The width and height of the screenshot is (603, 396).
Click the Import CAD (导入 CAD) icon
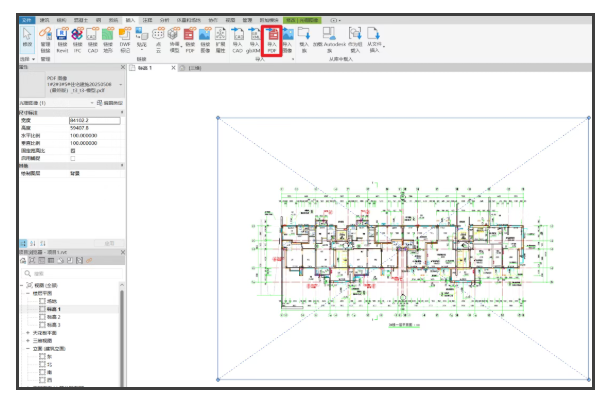point(237,40)
